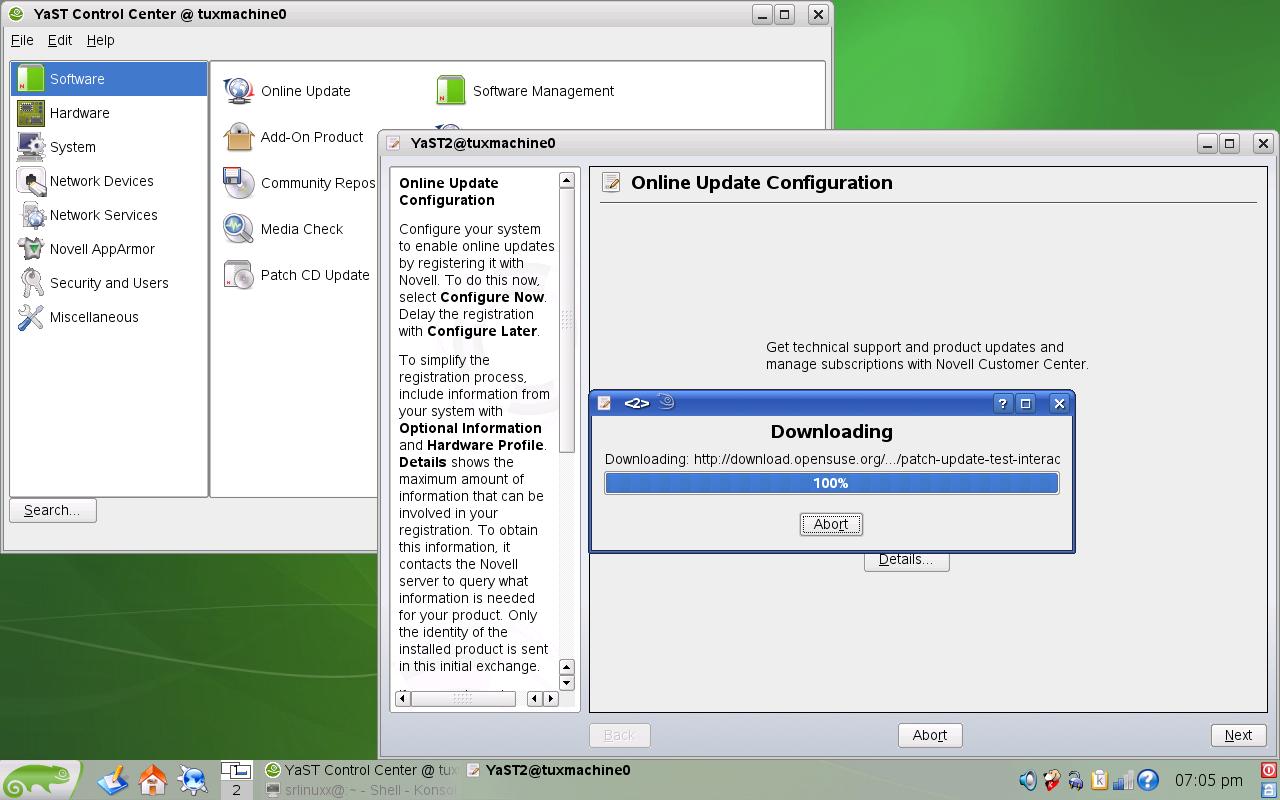Select the Security and Users category
Image resolution: width=1280 pixels, height=800 pixels.
click(109, 283)
